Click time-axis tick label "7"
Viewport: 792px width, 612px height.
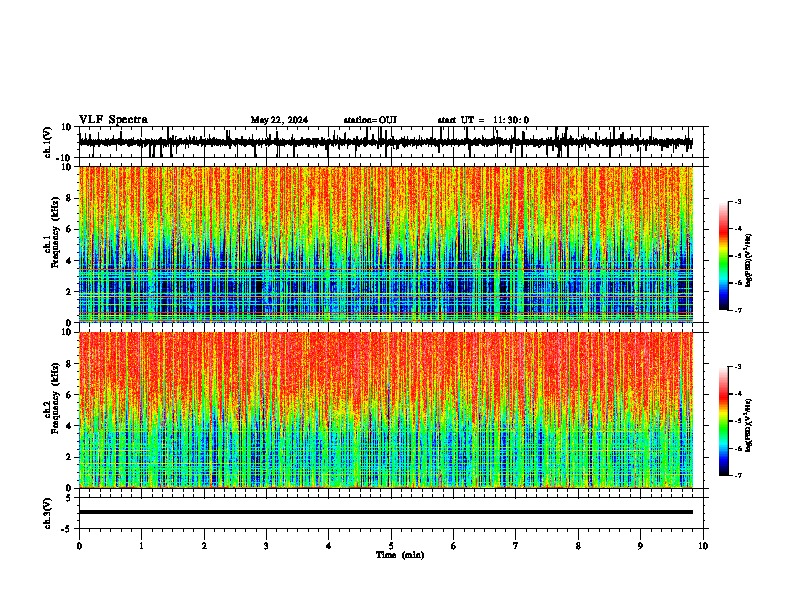coord(516,546)
